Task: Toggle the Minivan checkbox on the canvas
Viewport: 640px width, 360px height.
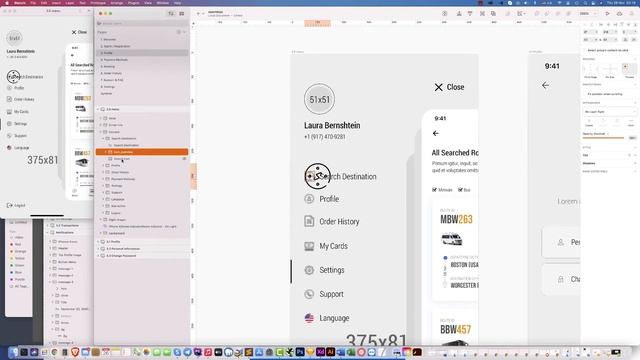Action: coord(434,190)
